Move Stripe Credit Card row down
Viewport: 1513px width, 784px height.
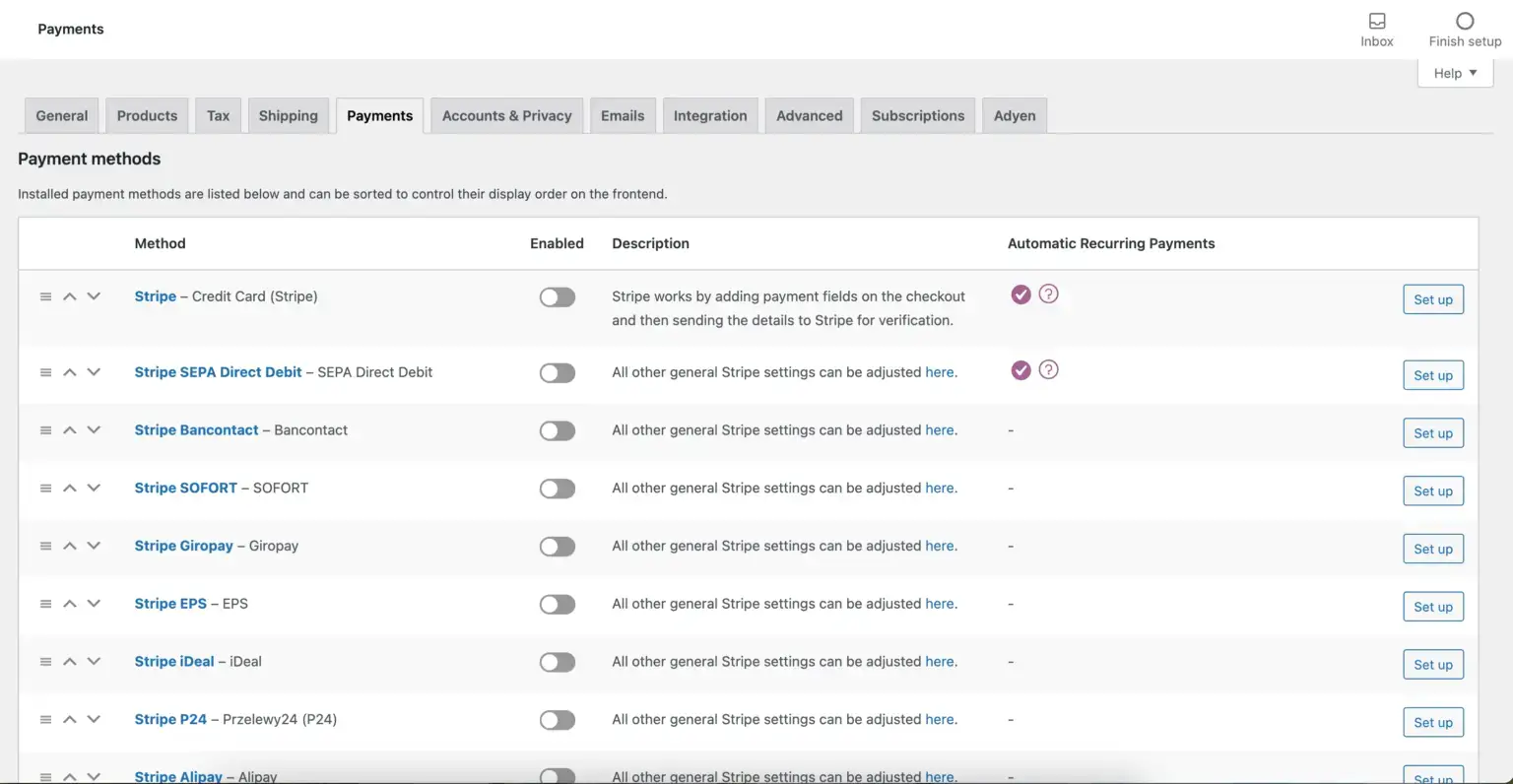click(94, 296)
